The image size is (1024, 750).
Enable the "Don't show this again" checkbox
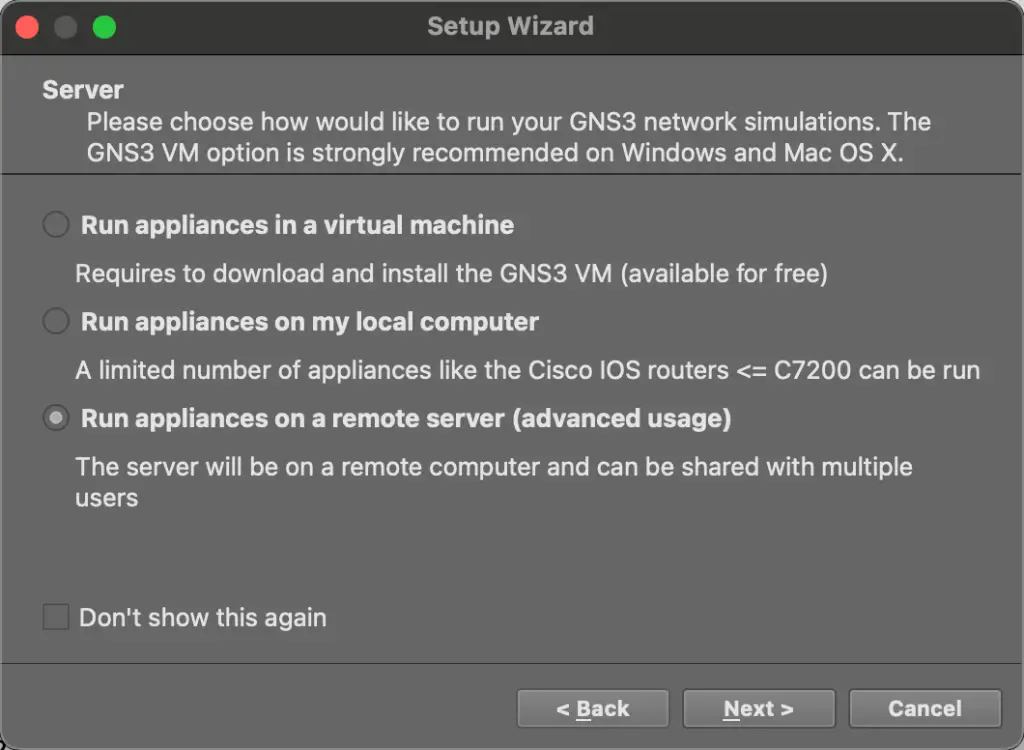55,616
